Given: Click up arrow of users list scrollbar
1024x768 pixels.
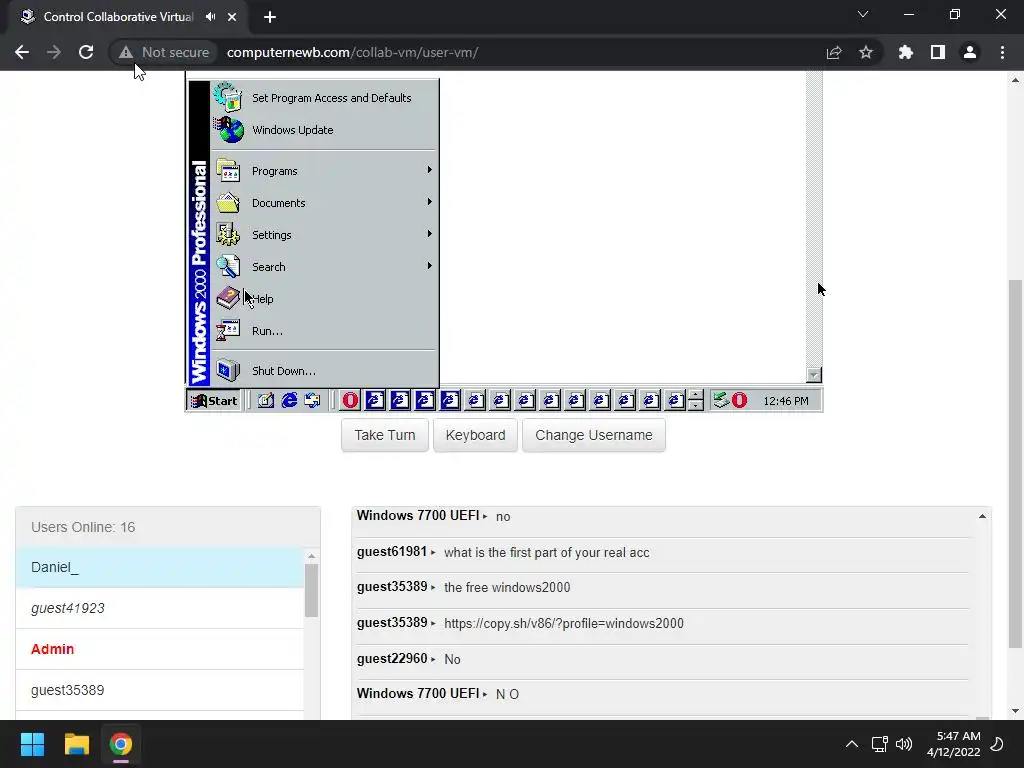Looking at the screenshot, I should [x=312, y=556].
